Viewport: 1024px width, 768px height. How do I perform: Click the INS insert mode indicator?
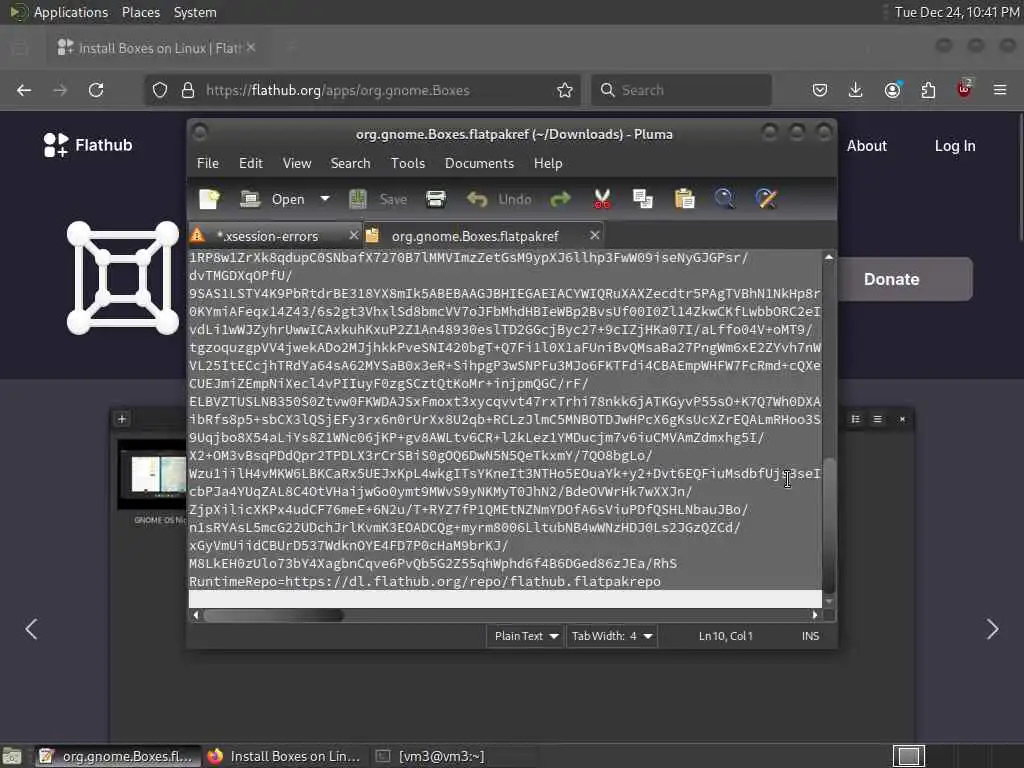810,636
